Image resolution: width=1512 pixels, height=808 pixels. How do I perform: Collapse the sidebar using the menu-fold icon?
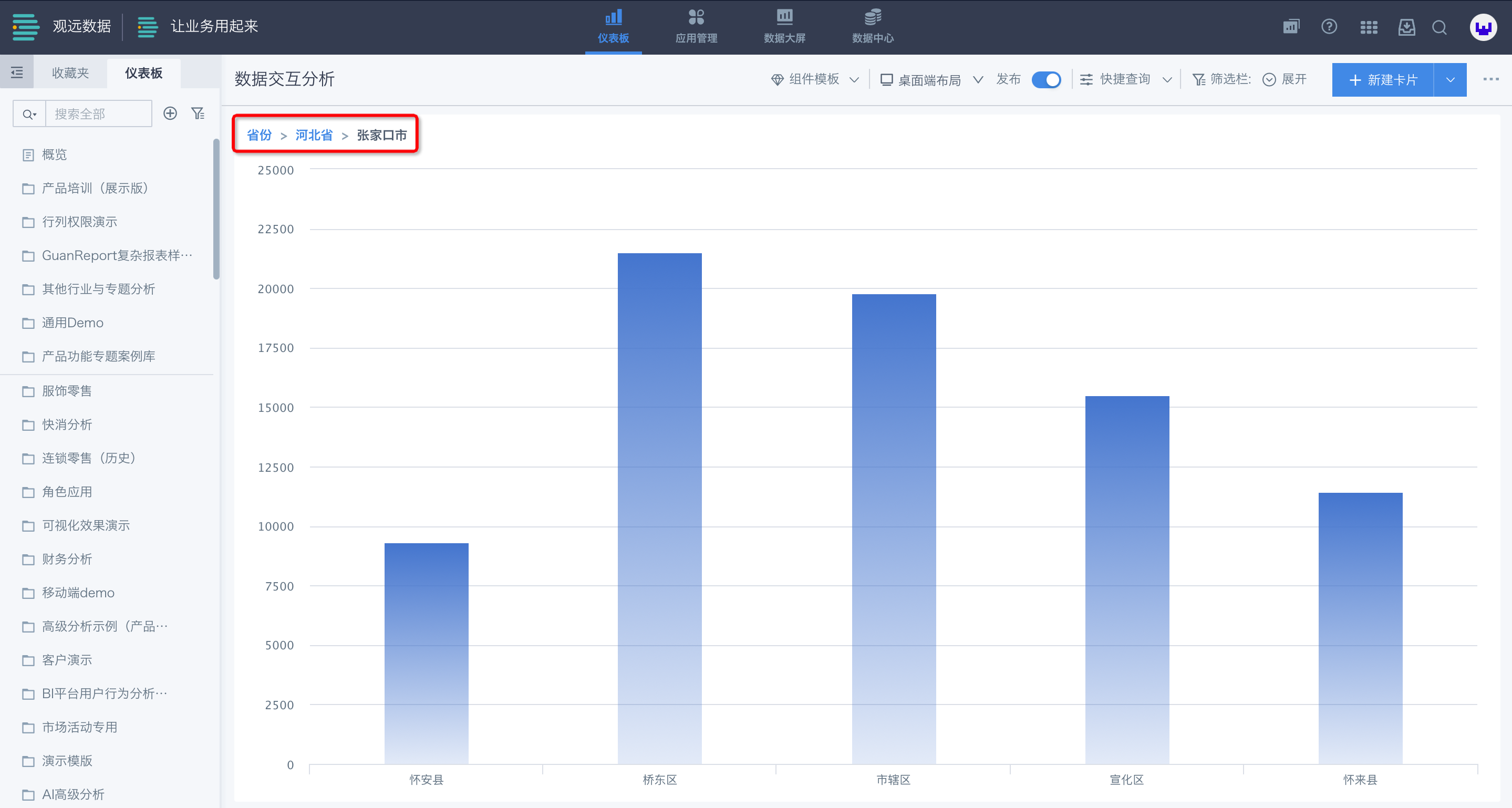17,72
